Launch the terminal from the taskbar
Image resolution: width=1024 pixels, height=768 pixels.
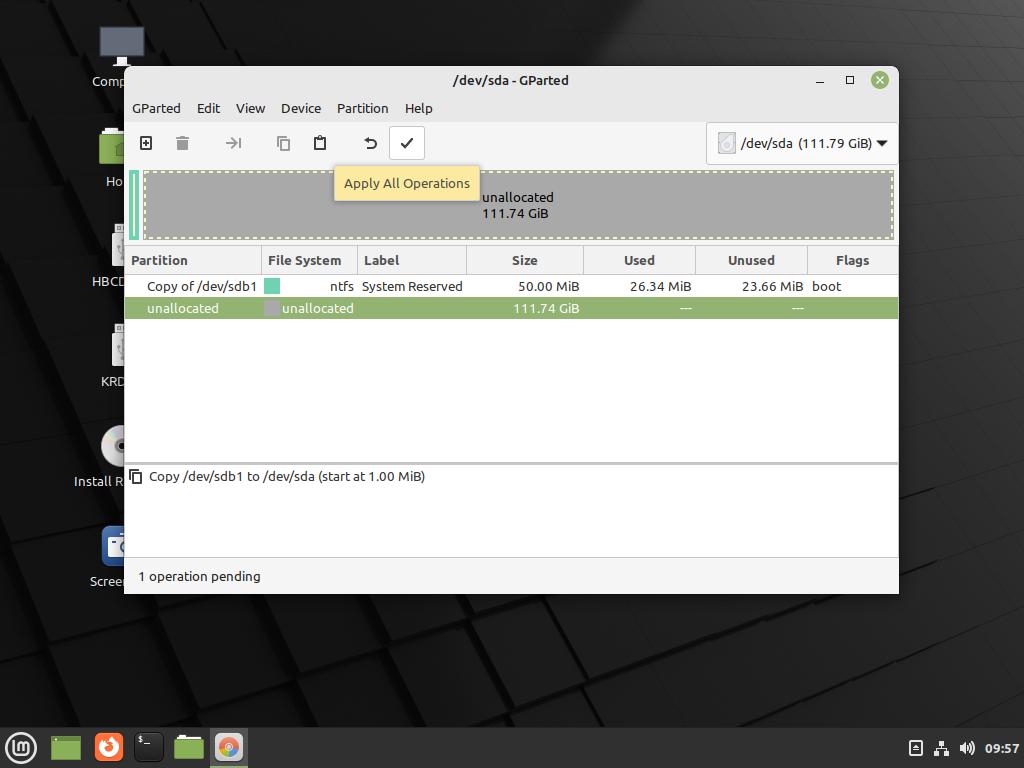148,746
